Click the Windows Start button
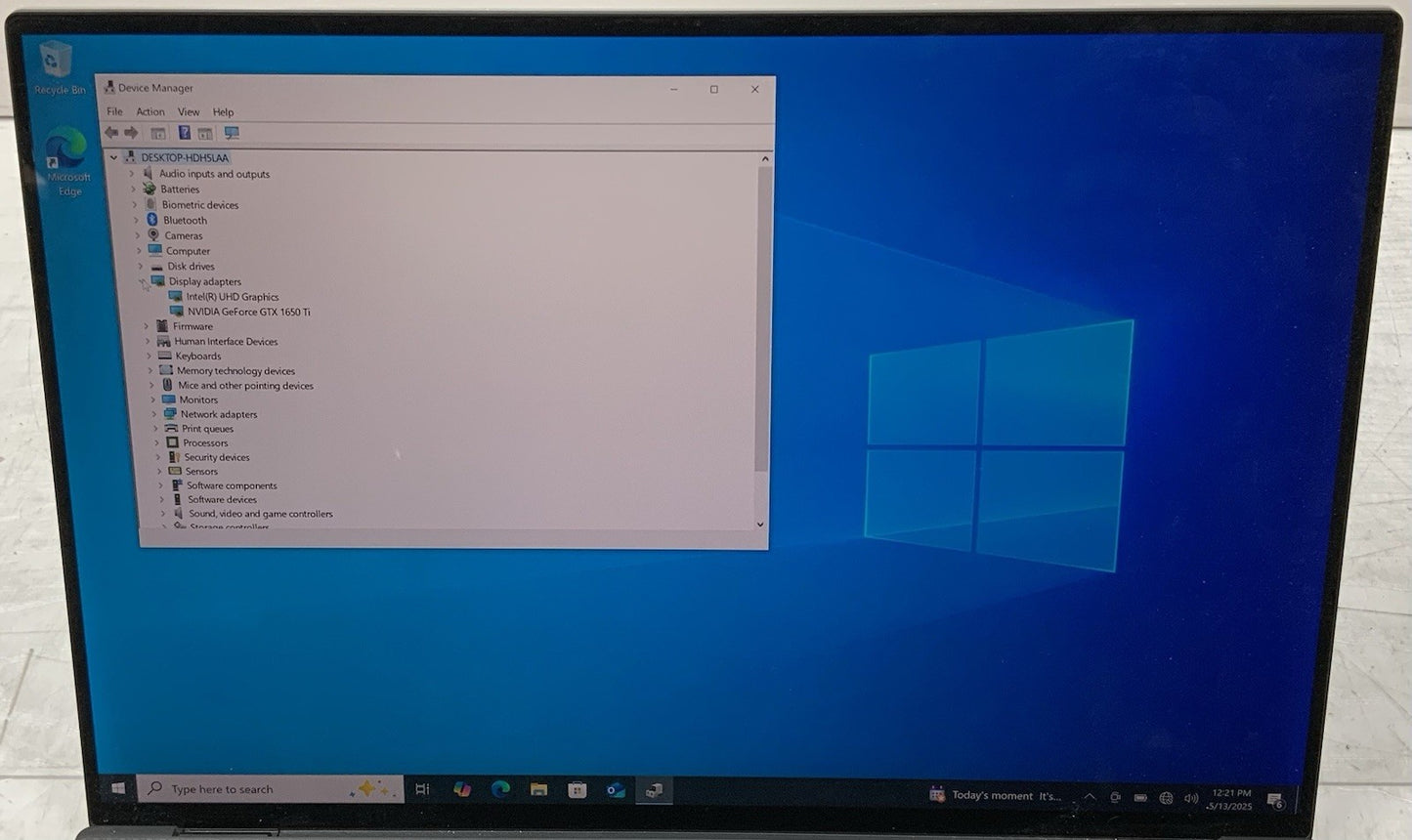Image resolution: width=1412 pixels, height=840 pixels. click(118, 788)
